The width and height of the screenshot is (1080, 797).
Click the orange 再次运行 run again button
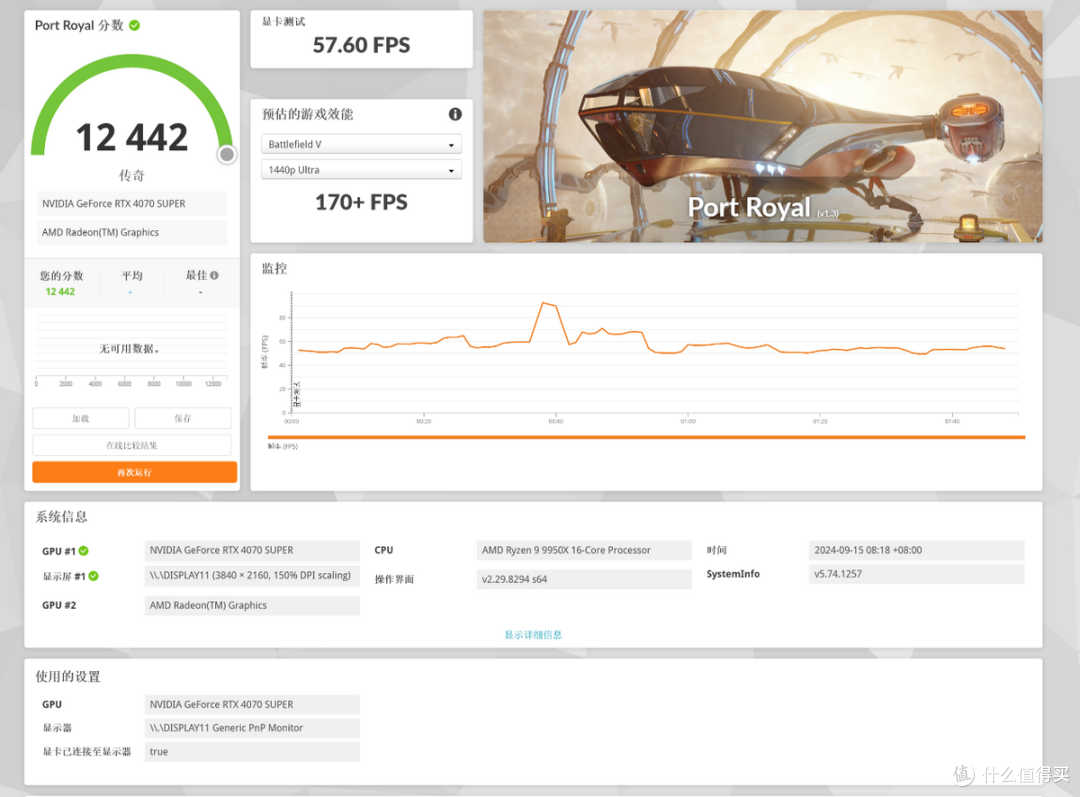coord(134,472)
